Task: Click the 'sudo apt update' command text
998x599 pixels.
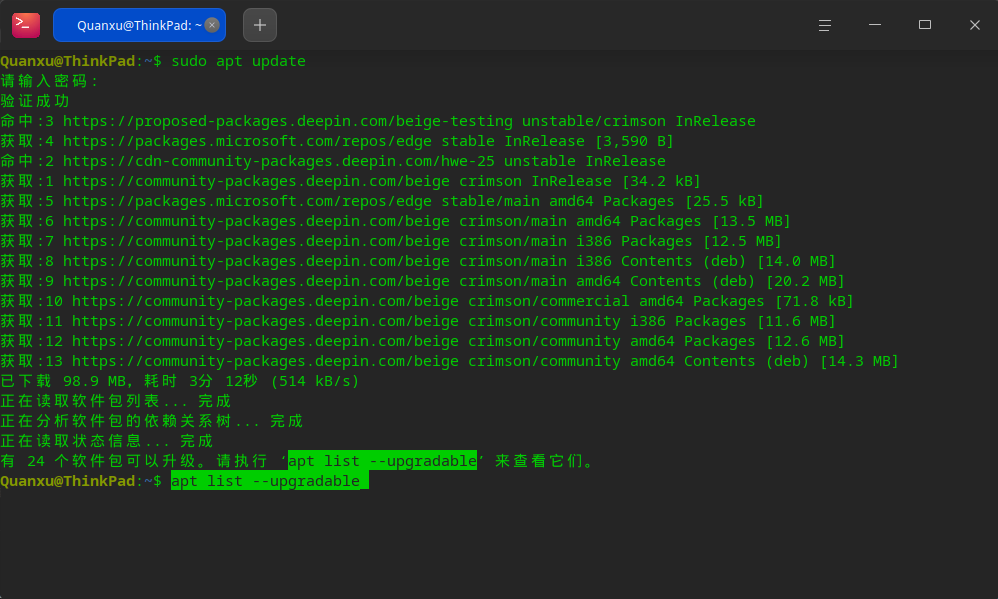Action: [239, 61]
